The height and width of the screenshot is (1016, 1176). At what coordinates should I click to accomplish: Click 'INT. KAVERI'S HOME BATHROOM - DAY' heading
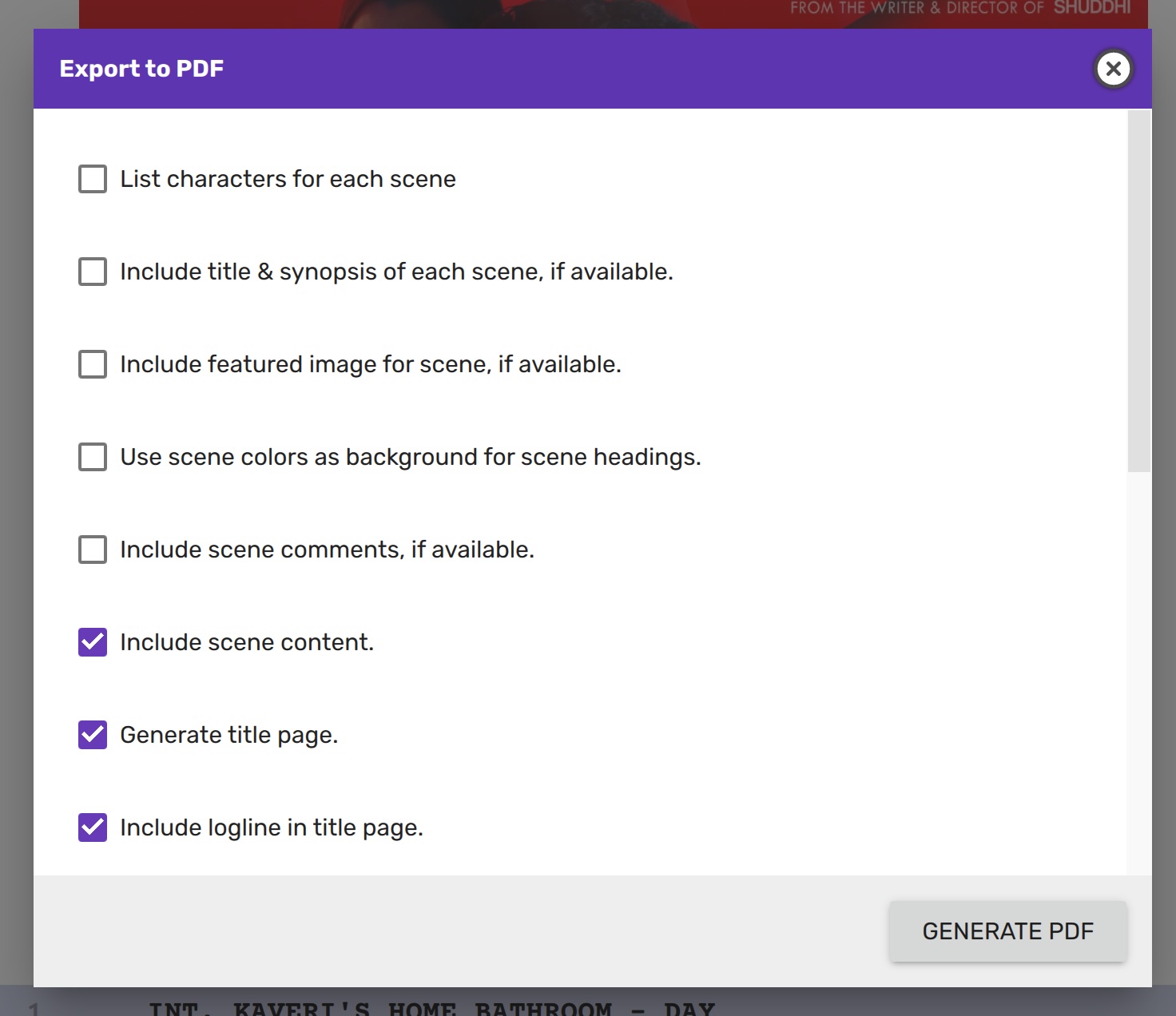tap(432, 1008)
